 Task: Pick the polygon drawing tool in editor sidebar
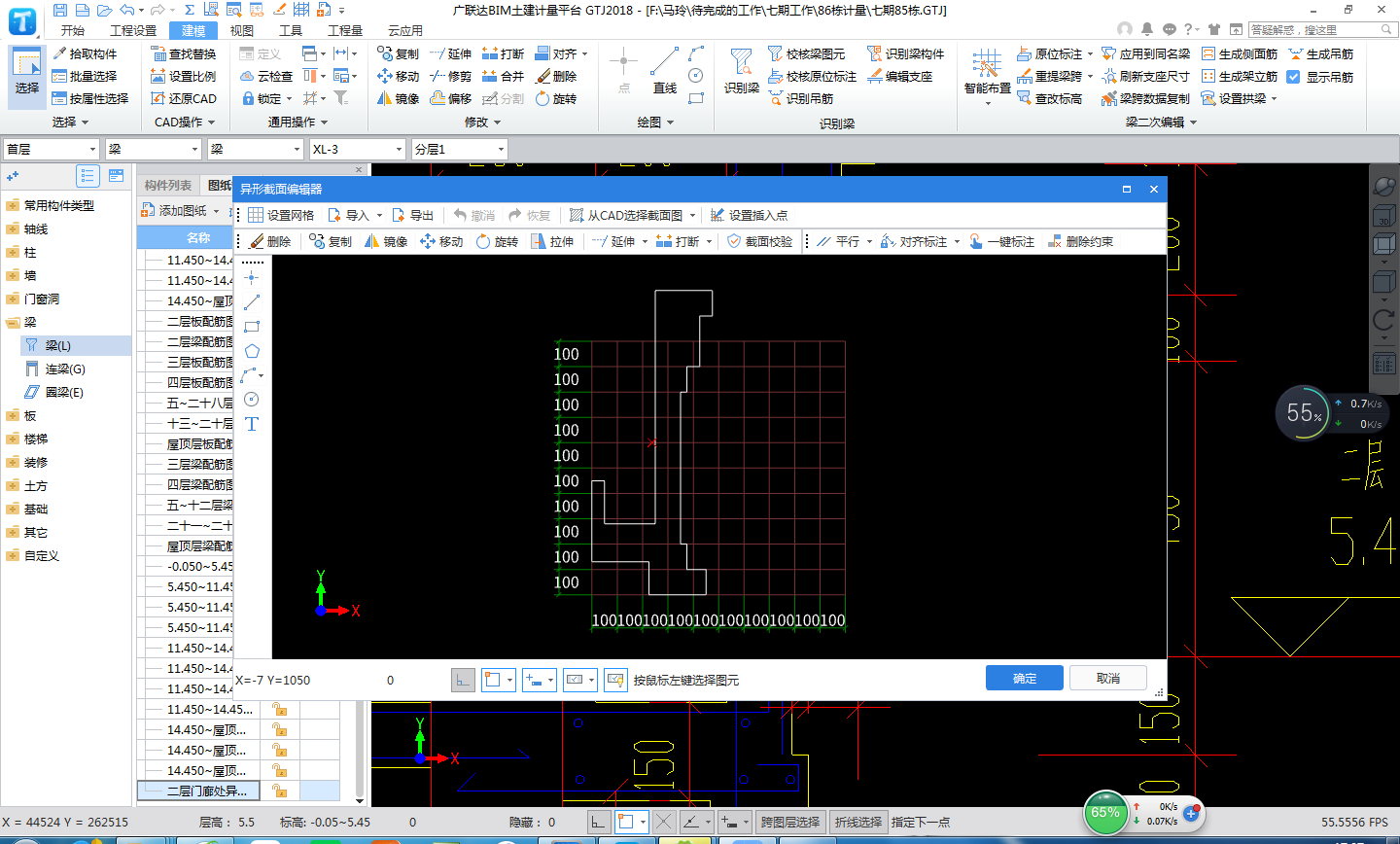click(x=252, y=351)
